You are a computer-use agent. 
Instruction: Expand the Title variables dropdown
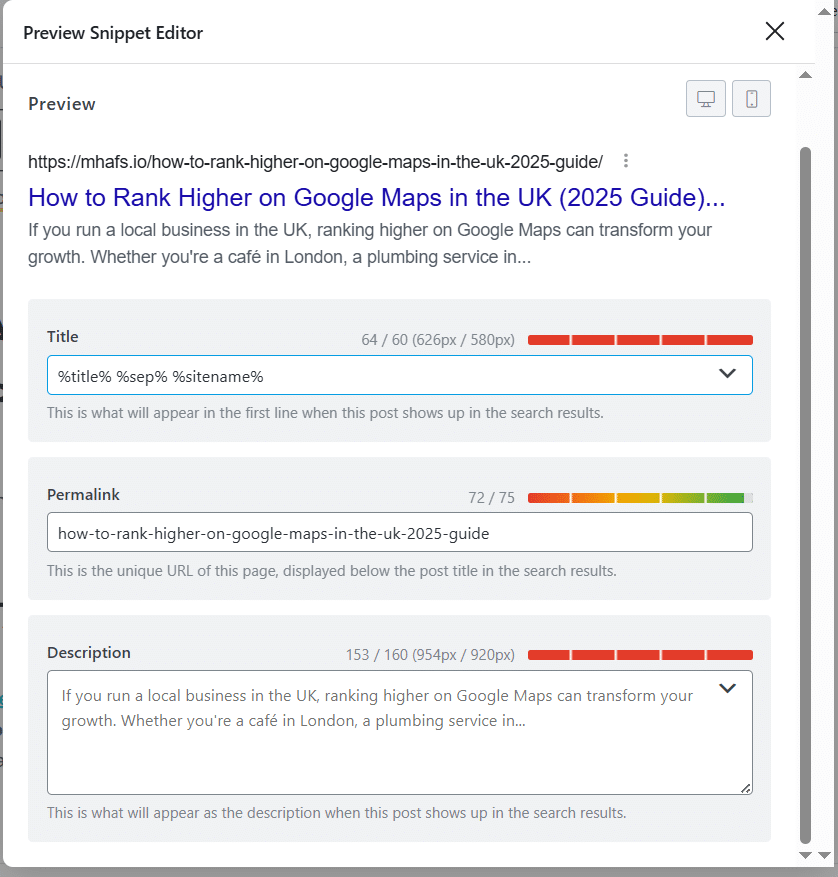coord(728,374)
